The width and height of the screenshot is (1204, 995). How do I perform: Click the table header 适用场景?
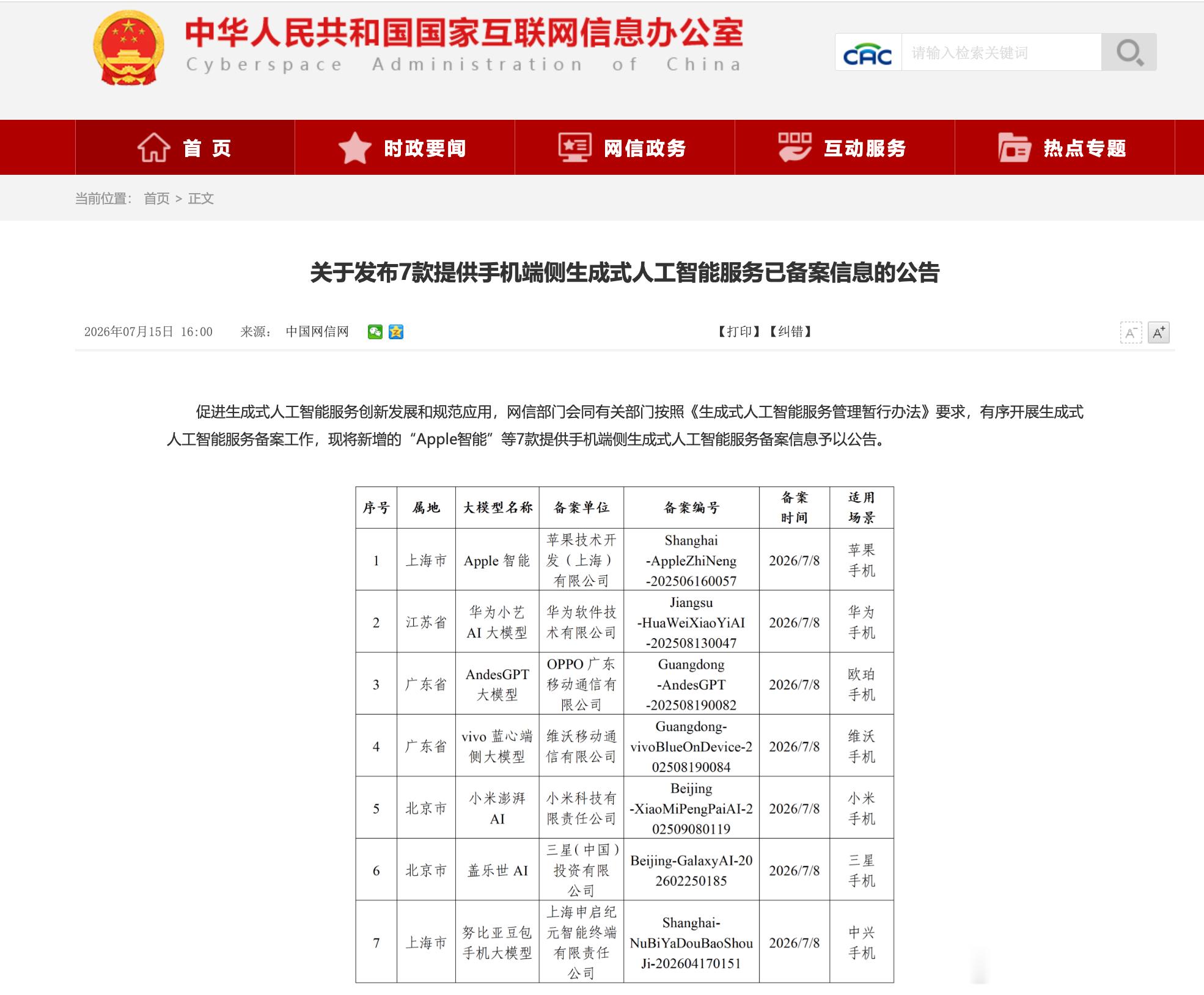[862, 508]
